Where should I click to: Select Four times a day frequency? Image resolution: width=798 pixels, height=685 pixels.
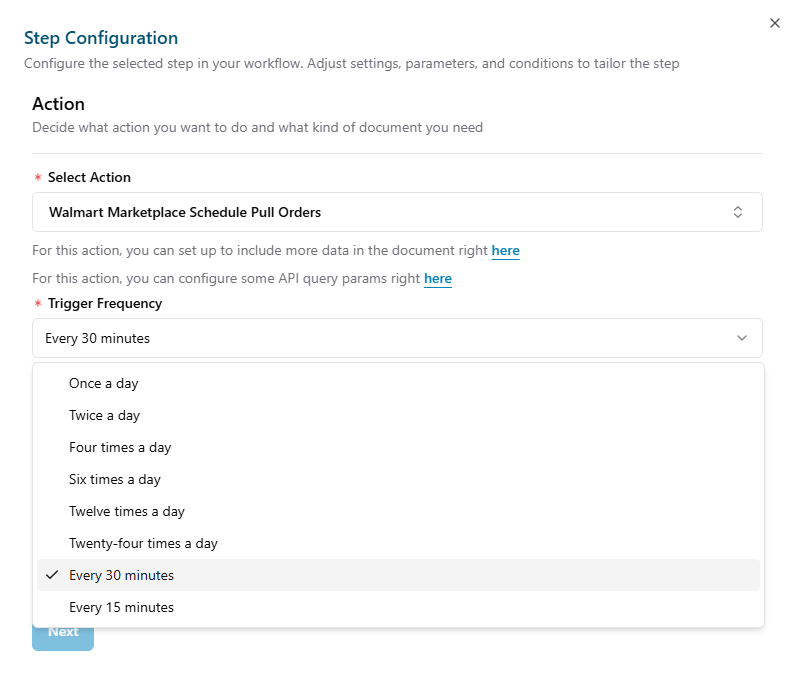point(398,447)
